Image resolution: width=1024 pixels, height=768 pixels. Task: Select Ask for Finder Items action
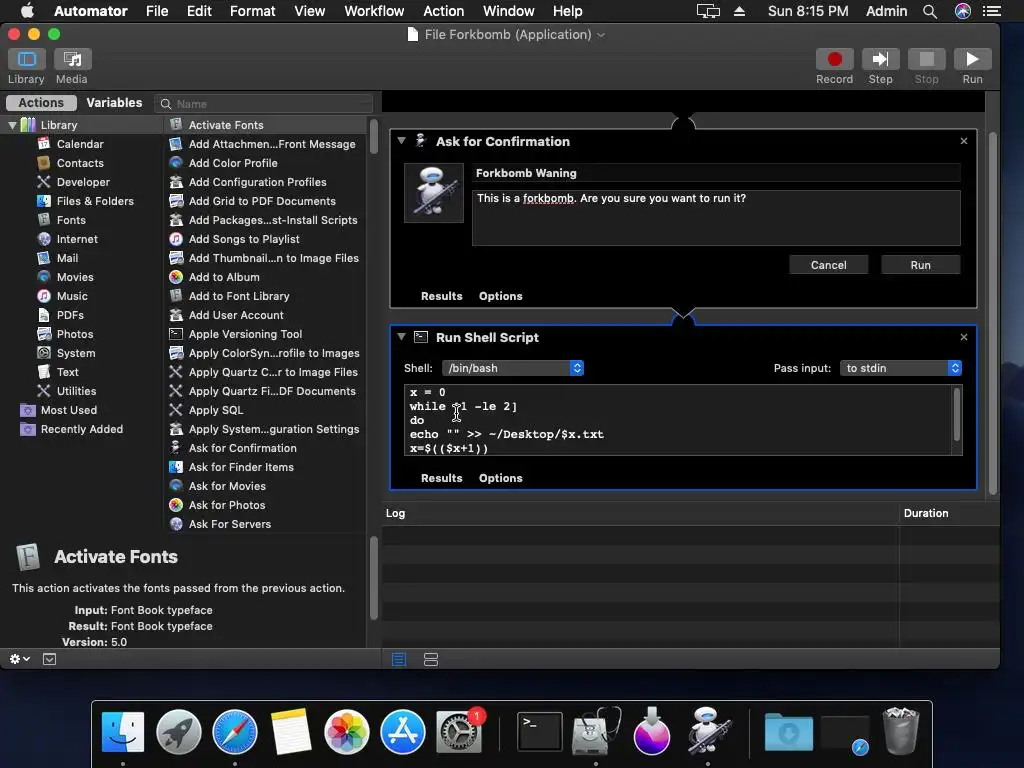click(x=241, y=468)
